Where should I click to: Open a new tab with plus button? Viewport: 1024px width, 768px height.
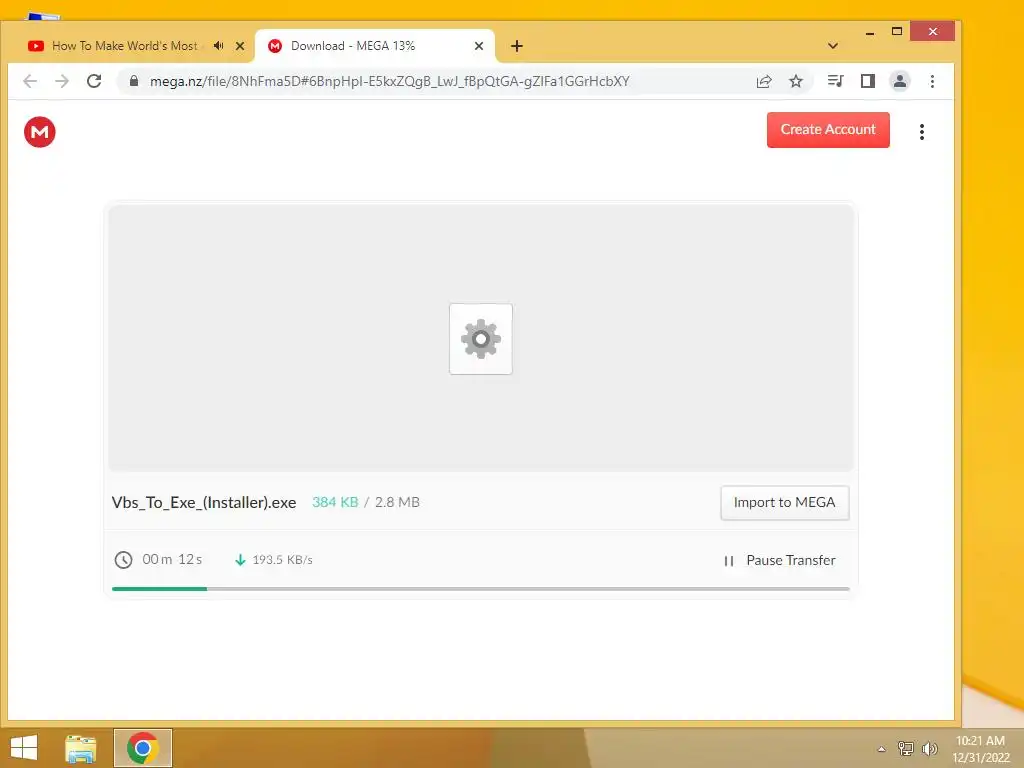point(517,46)
